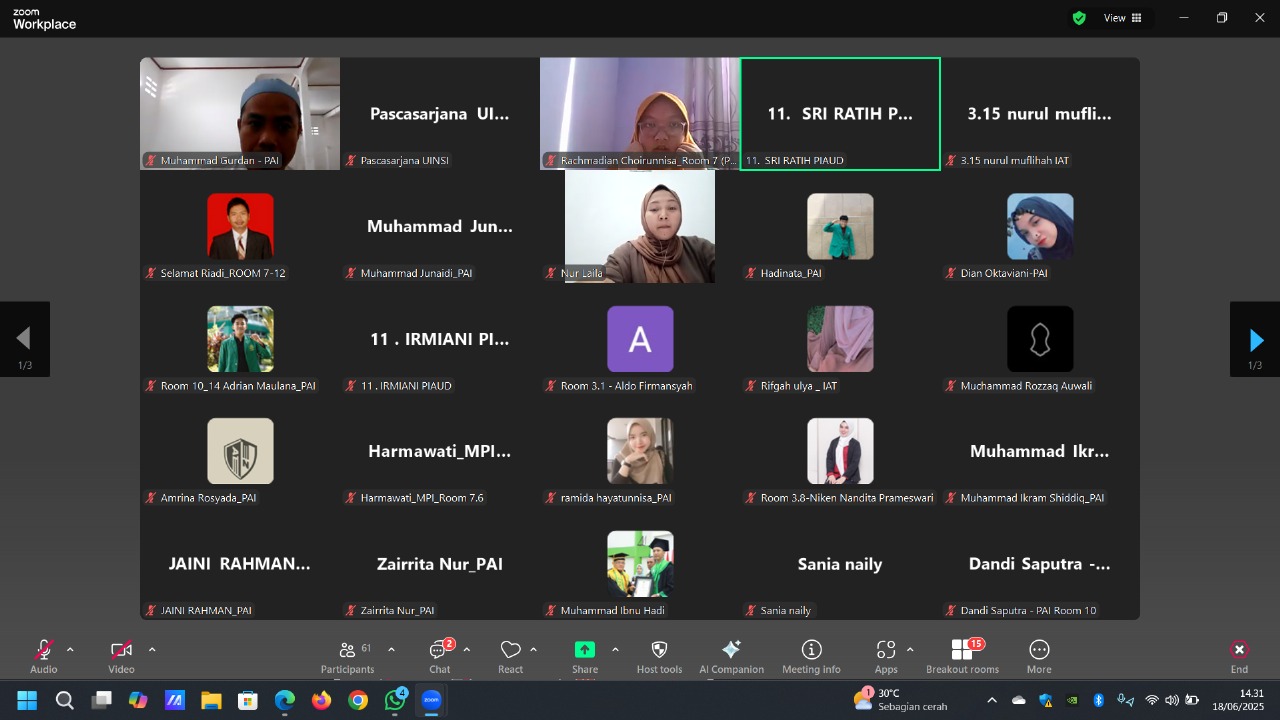Open the Participants panel
Image resolution: width=1280 pixels, height=720 pixels.
click(x=348, y=656)
